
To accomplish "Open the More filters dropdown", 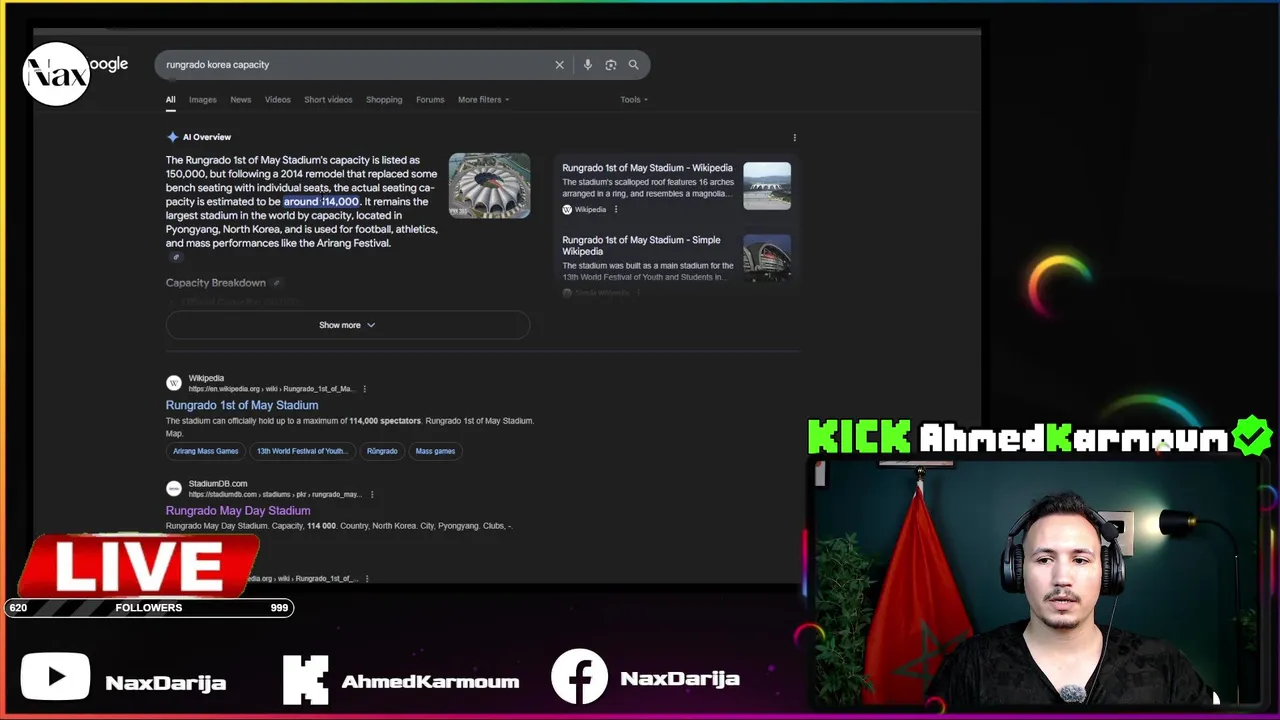I will 483,100.
